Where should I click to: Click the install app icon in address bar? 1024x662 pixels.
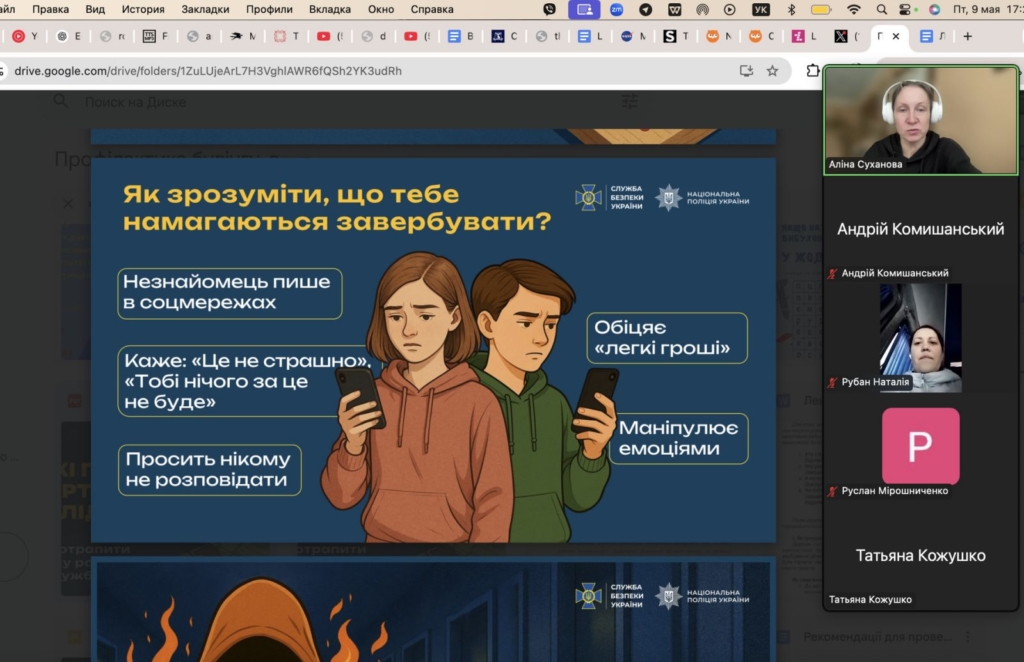[746, 71]
